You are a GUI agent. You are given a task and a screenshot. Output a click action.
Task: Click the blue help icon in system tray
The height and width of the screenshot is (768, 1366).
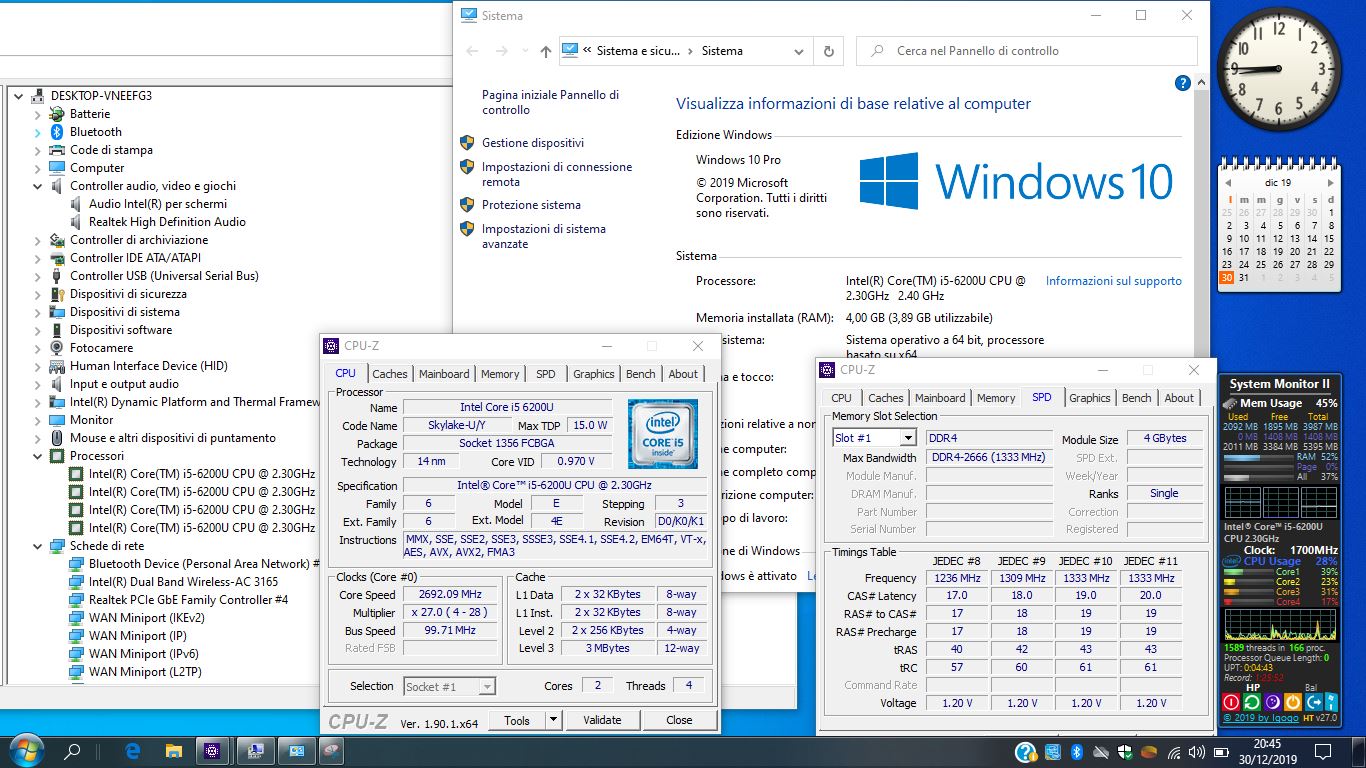(1025, 751)
